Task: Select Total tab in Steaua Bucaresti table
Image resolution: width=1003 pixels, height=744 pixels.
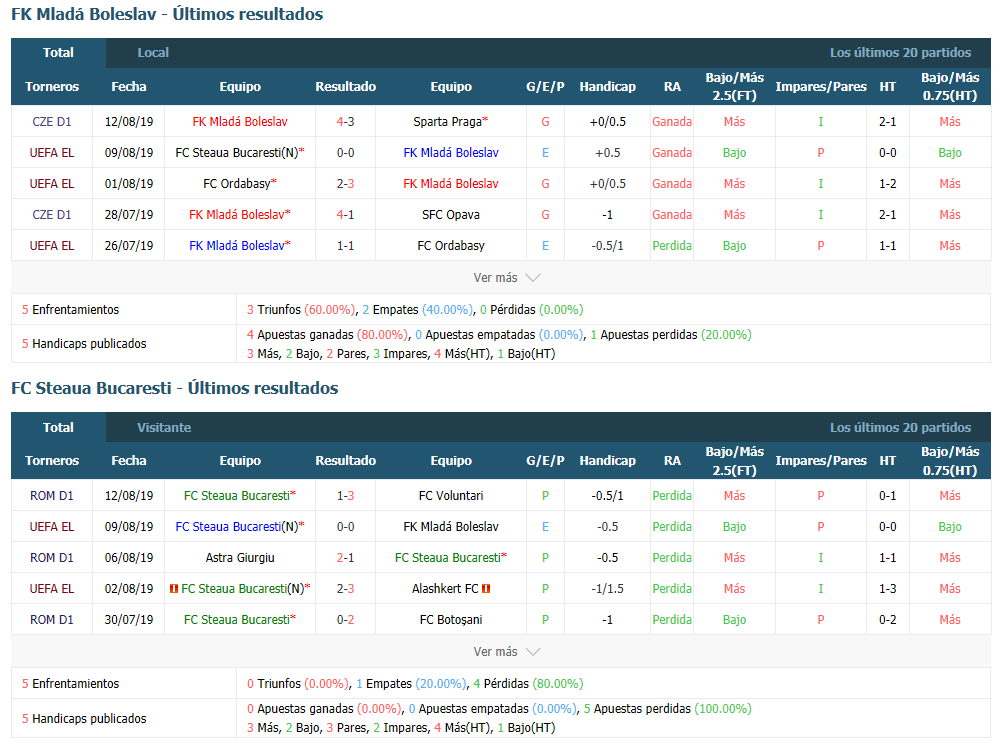Action: click(58, 427)
